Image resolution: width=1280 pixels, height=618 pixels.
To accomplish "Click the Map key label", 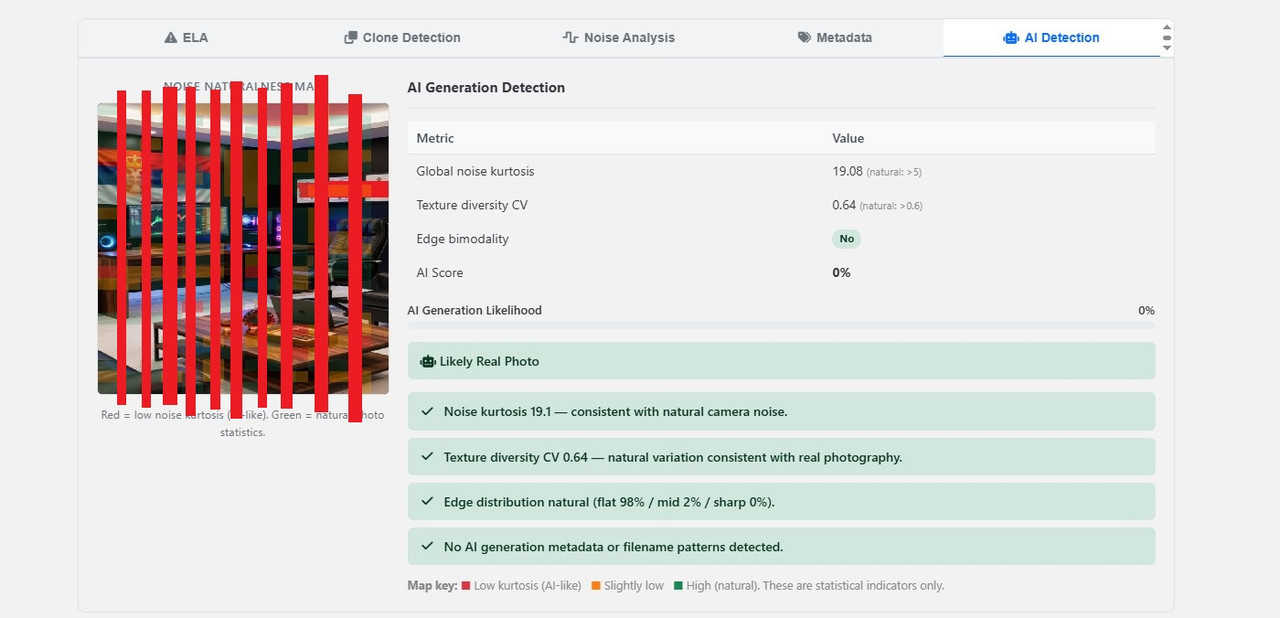I will click(432, 586).
